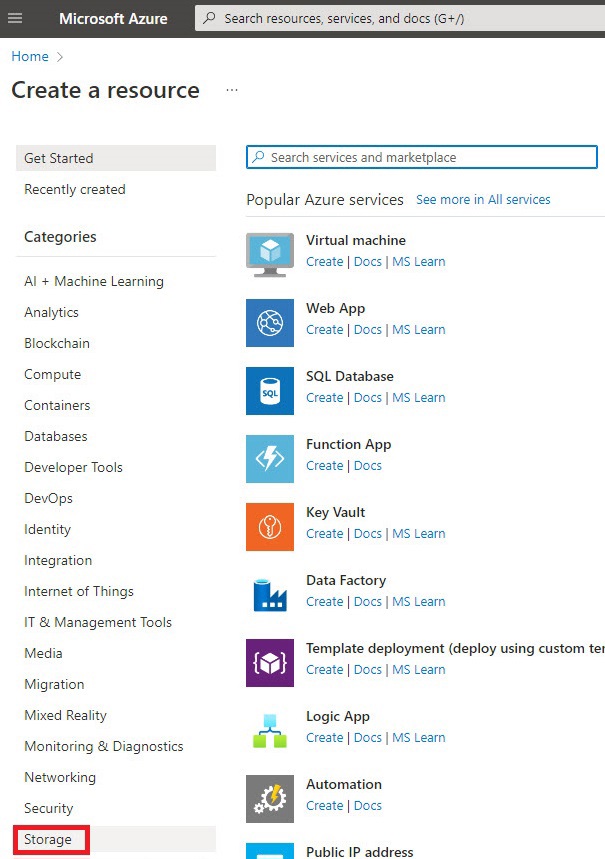Image resolution: width=605 pixels, height=859 pixels.
Task: Open the Integration category
Action: tap(58, 560)
